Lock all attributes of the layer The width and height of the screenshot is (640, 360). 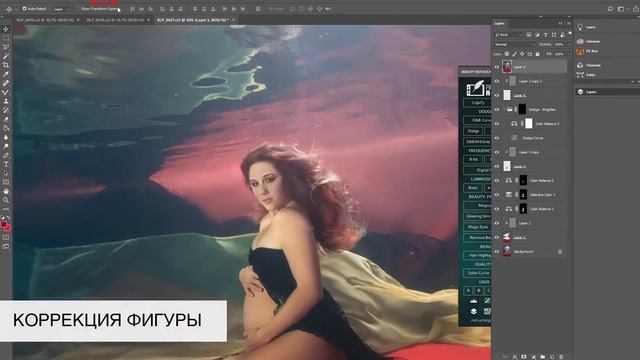pyautogui.click(x=538, y=54)
